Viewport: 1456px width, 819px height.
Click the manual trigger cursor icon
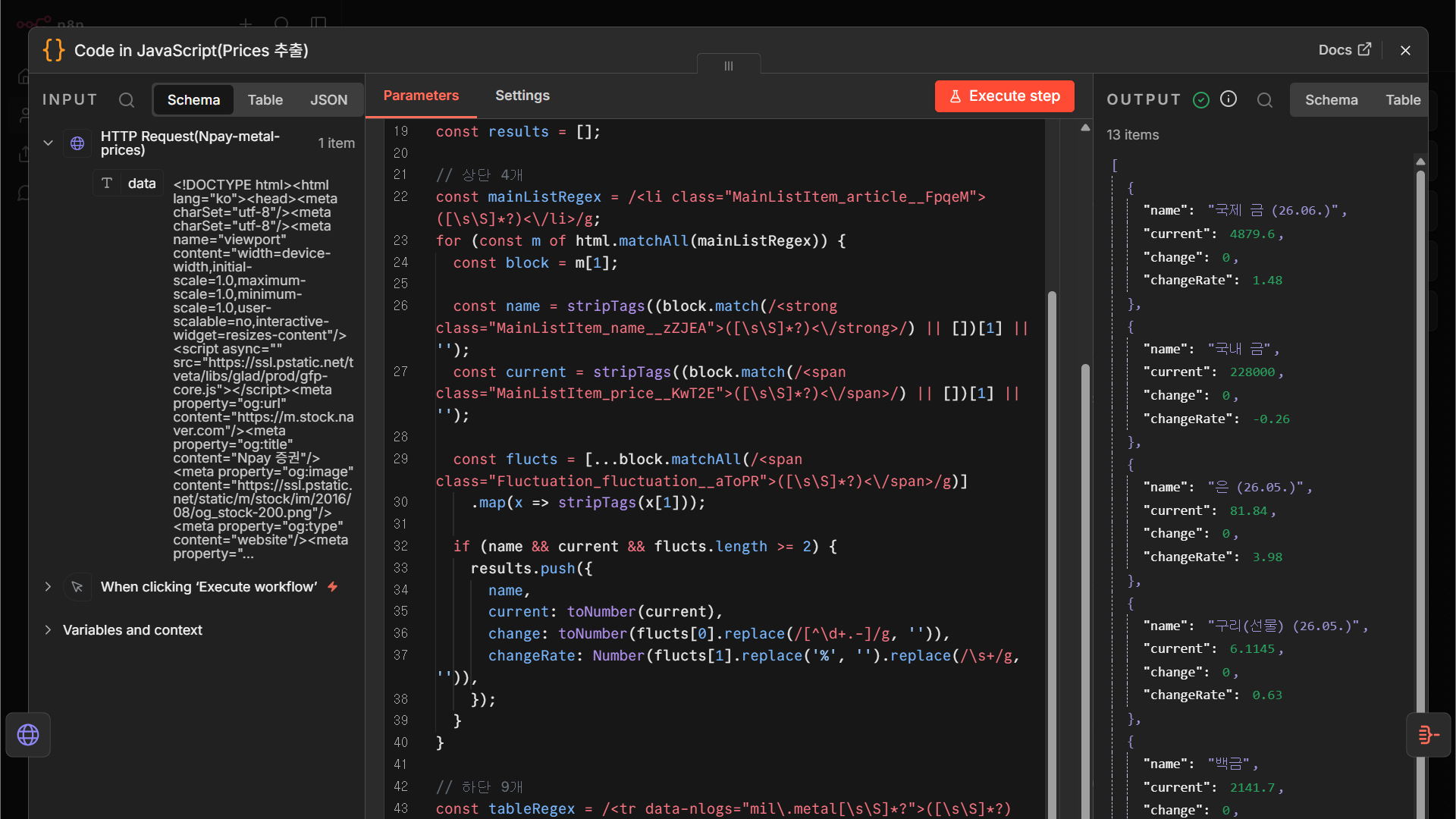coord(77,587)
